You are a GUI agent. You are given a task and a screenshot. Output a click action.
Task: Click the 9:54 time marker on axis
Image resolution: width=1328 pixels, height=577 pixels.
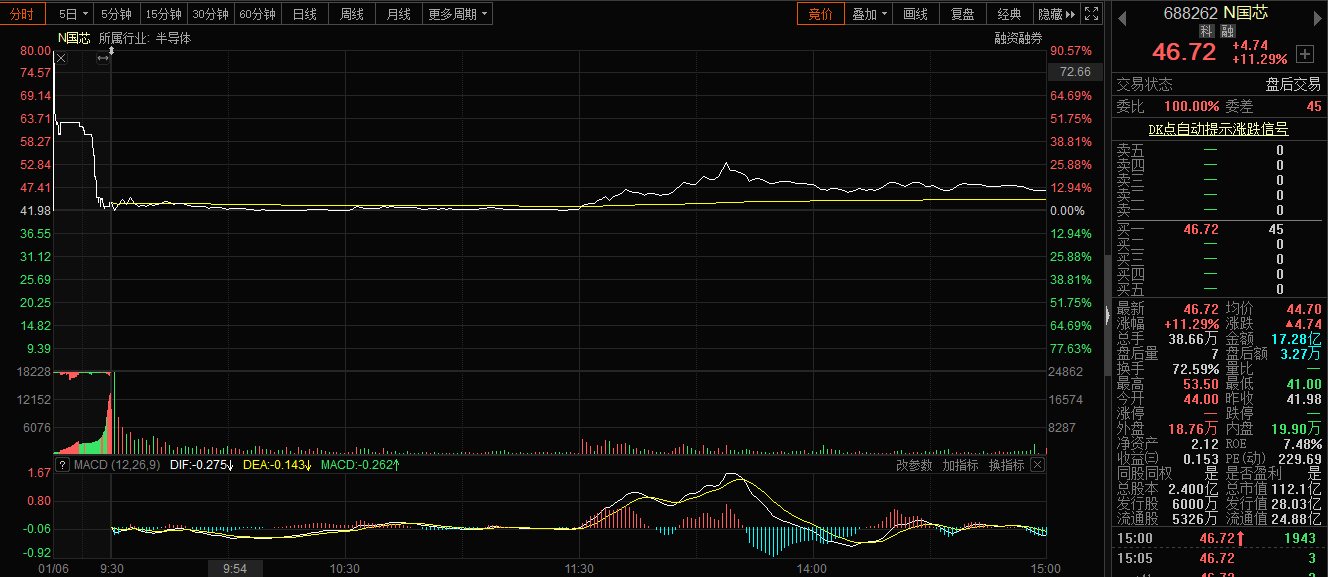pos(235,568)
